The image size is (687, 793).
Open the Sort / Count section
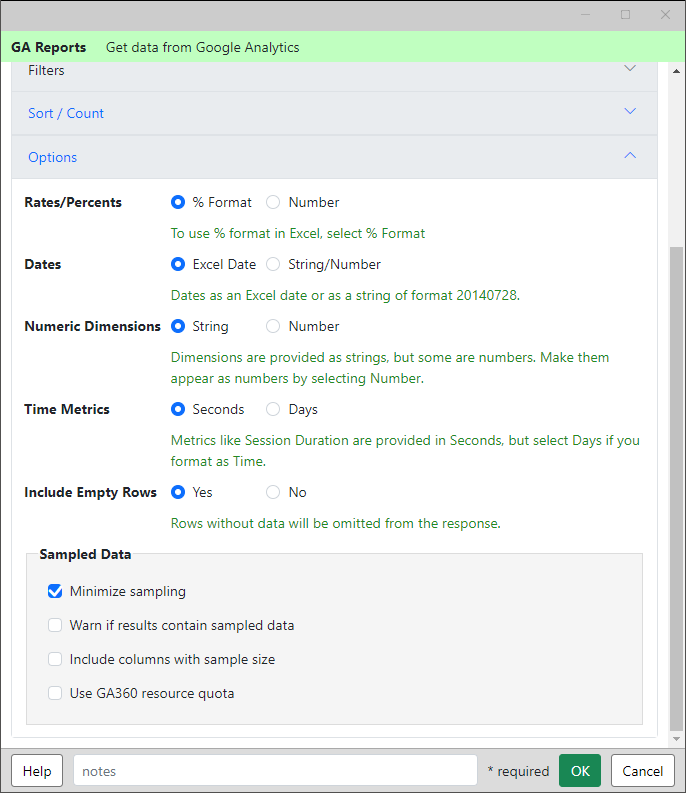[x=334, y=113]
